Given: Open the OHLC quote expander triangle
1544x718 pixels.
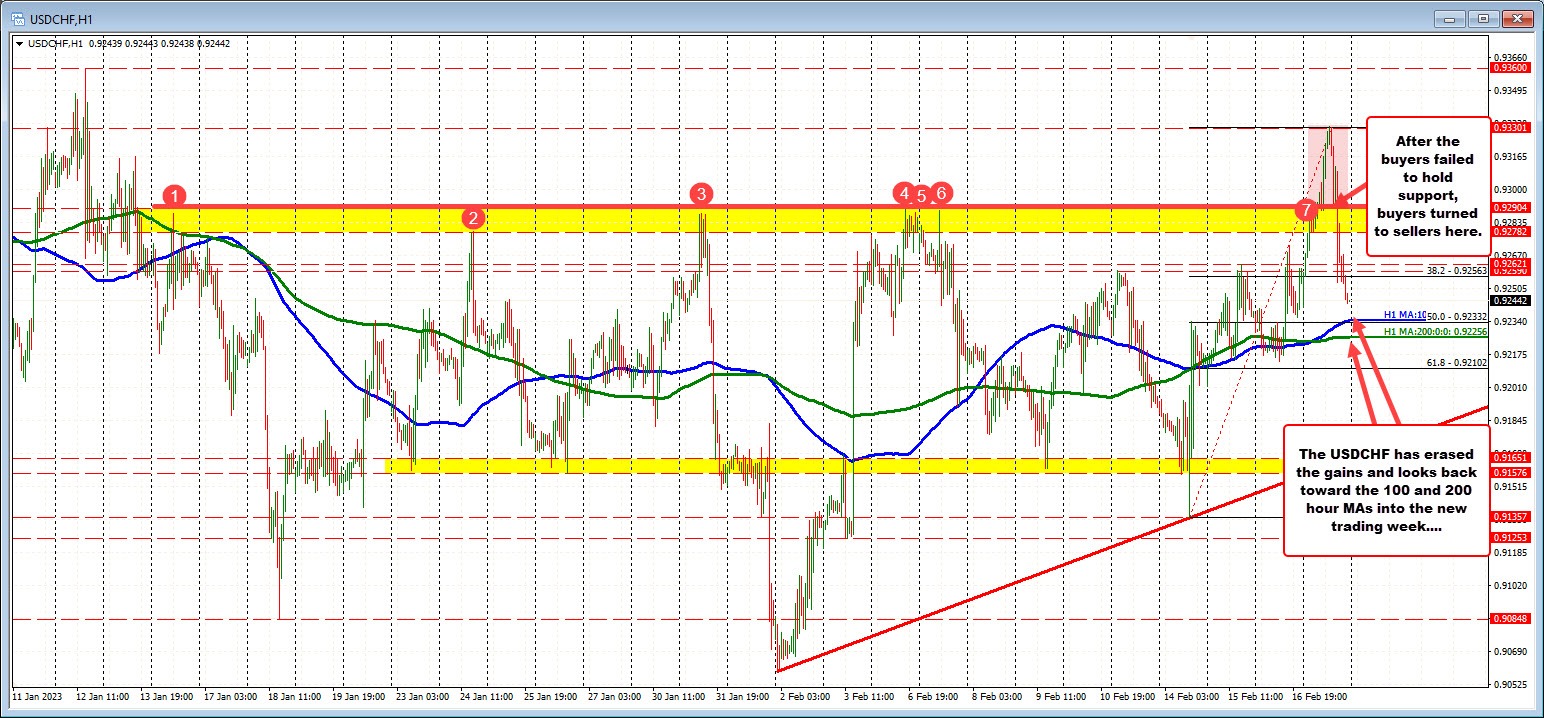Looking at the screenshot, I should (x=18, y=43).
